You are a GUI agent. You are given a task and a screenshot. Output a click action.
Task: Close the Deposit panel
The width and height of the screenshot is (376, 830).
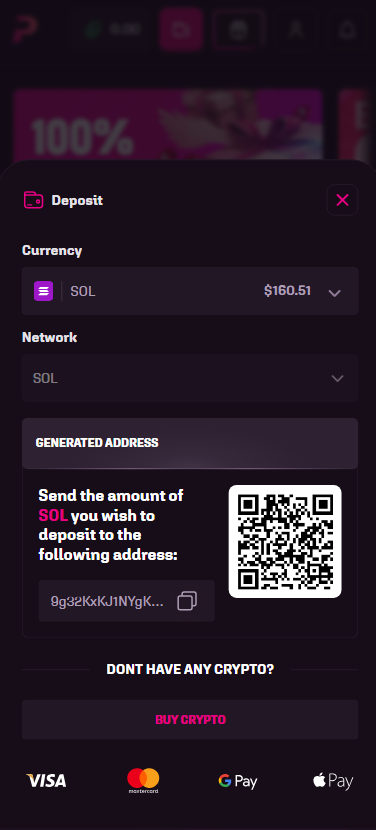pyautogui.click(x=342, y=200)
